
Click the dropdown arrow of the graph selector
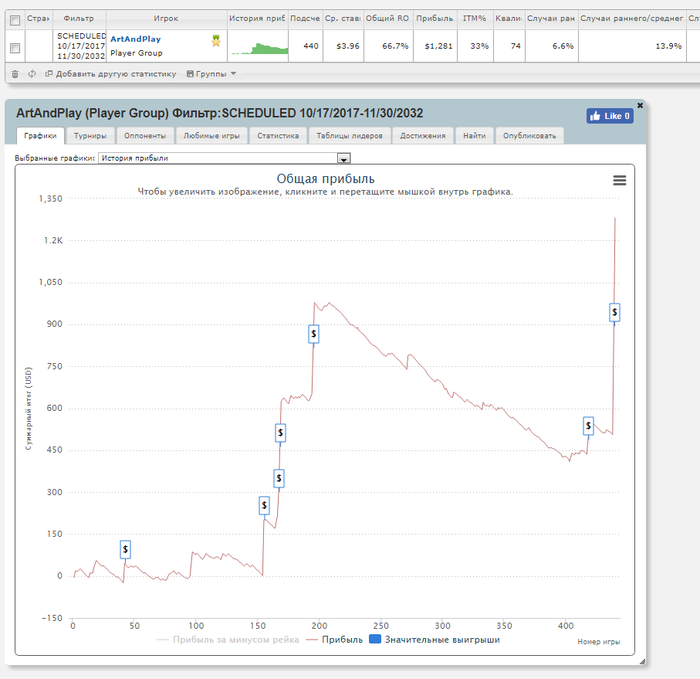pyautogui.click(x=344, y=158)
